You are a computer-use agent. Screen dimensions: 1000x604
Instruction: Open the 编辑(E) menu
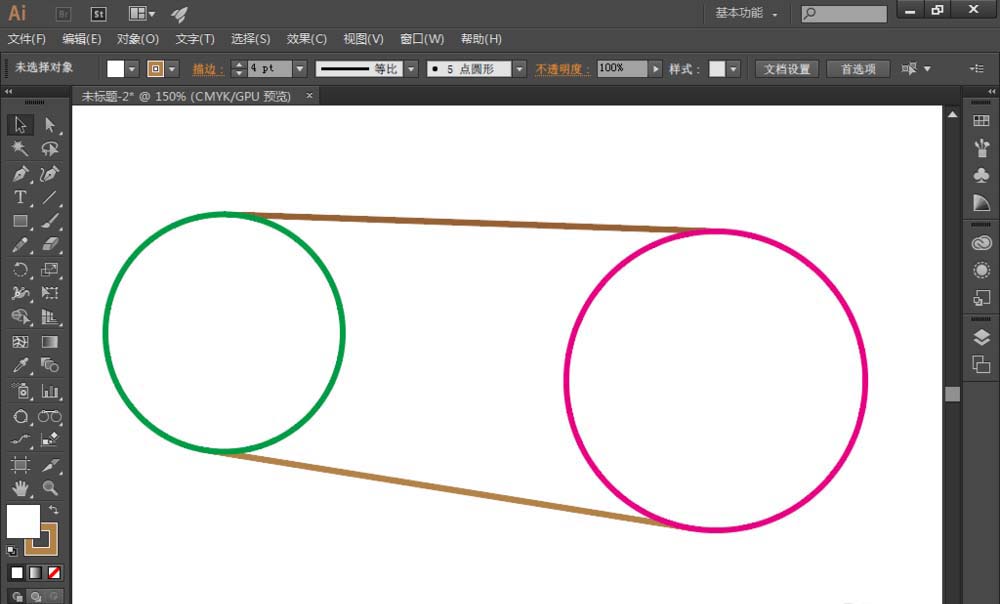82,39
